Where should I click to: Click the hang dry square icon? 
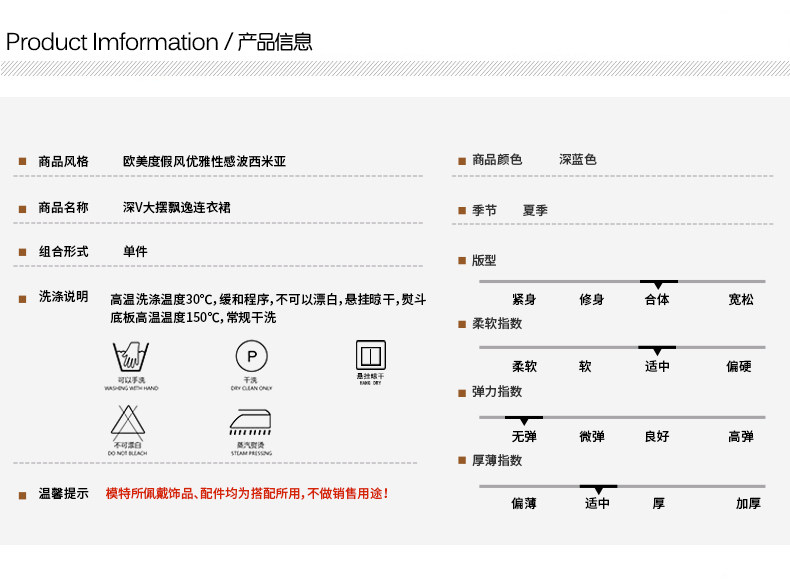point(371,355)
